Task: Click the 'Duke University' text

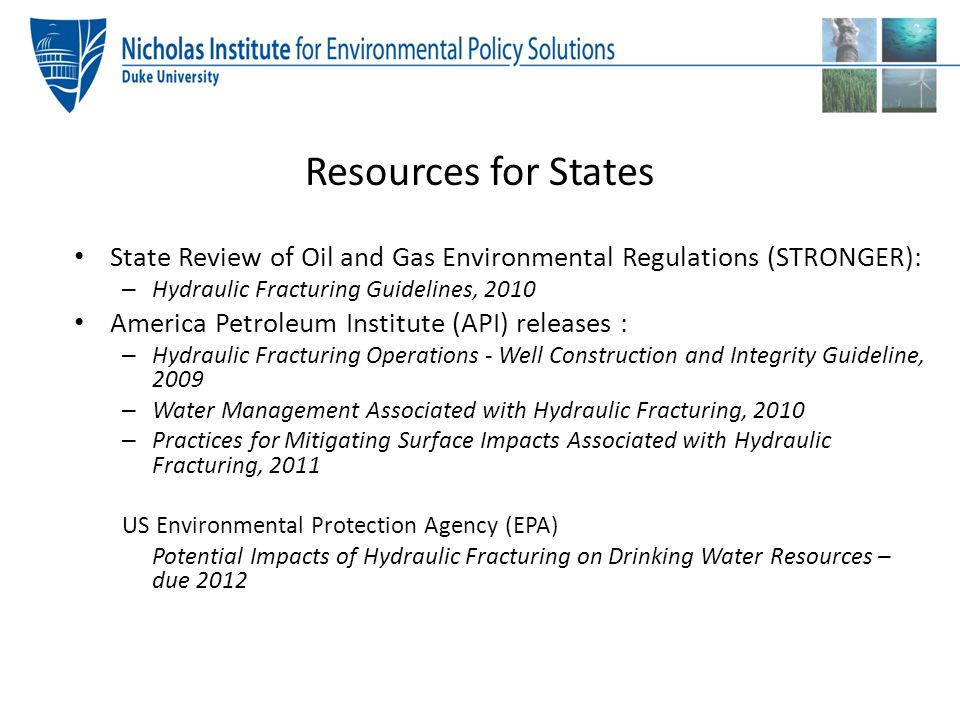Action: coord(170,77)
